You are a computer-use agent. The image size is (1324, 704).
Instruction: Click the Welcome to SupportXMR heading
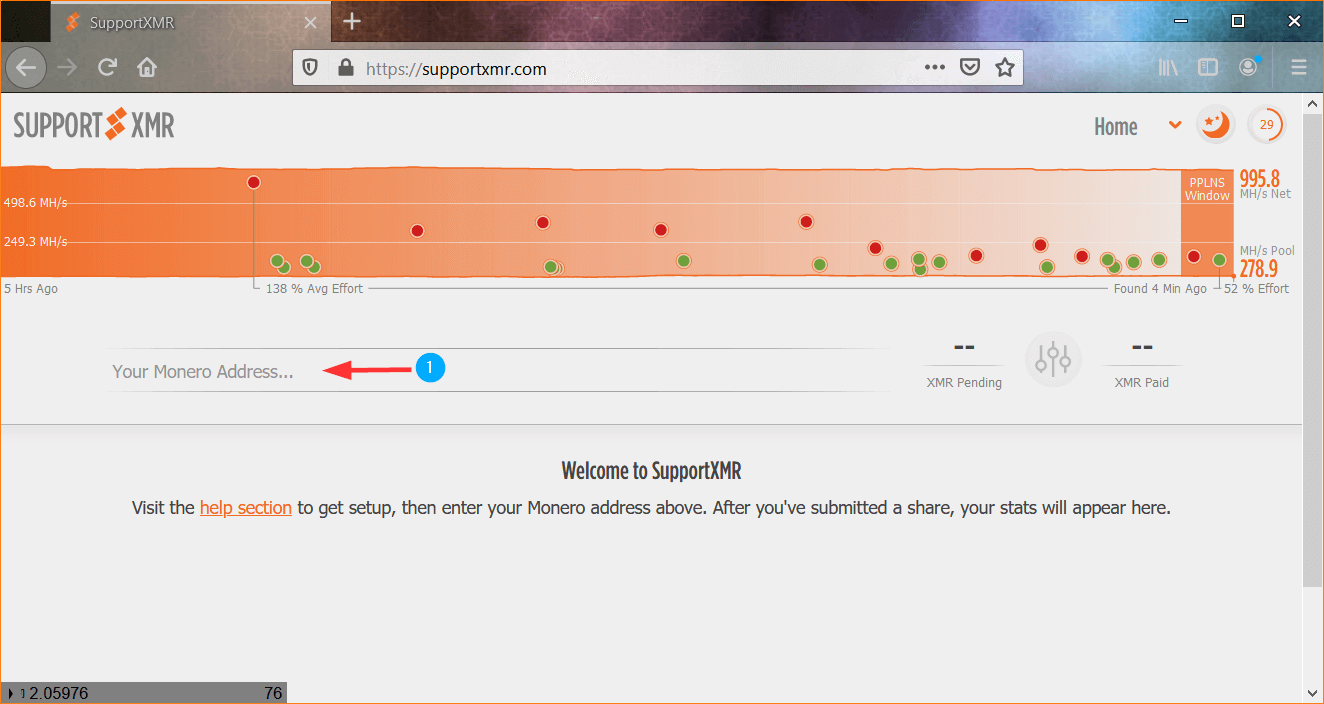coord(651,471)
